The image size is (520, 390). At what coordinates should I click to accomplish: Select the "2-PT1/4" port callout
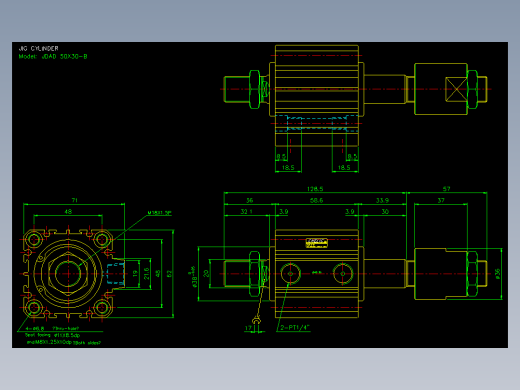(295, 328)
